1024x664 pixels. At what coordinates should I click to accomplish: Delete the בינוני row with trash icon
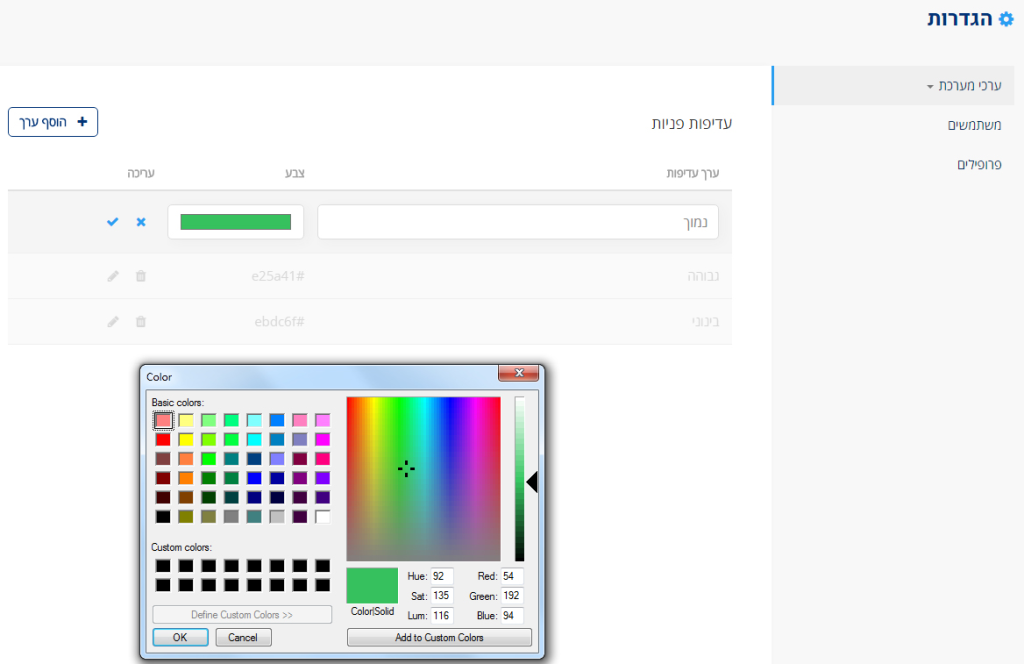point(140,322)
